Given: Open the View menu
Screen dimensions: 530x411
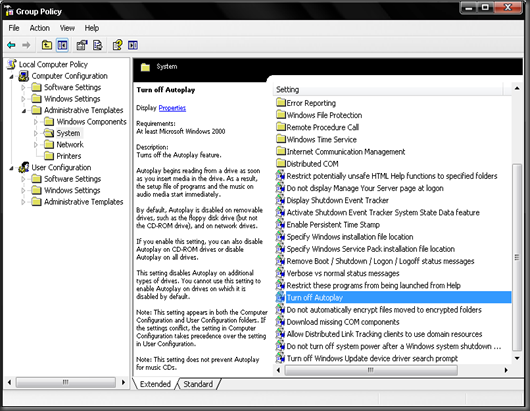Looking at the screenshot, I should point(67,28).
